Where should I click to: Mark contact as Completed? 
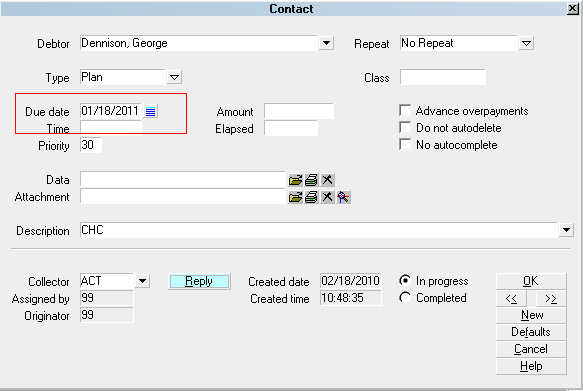[x=405, y=297]
